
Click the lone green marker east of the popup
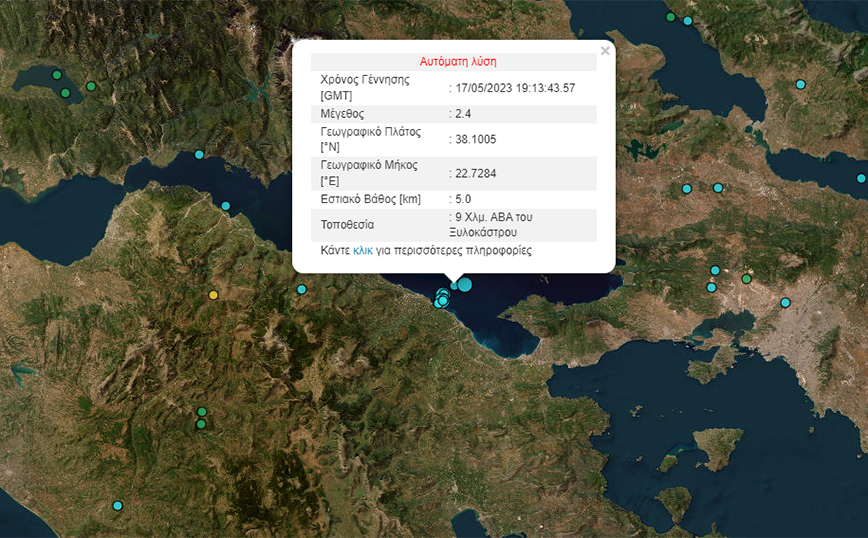pyautogui.click(x=747, y=279)
